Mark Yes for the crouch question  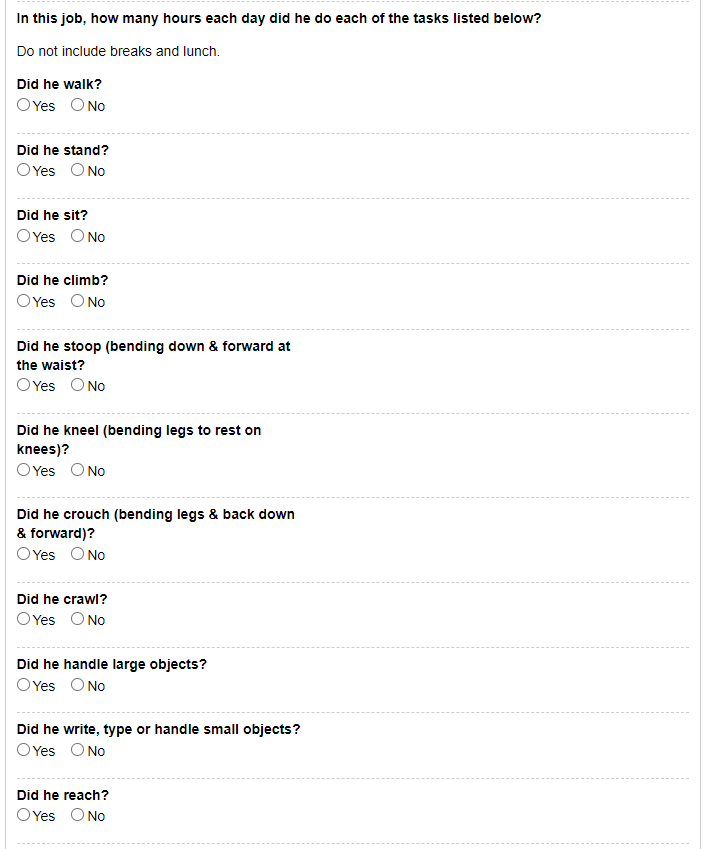(24, 554)
